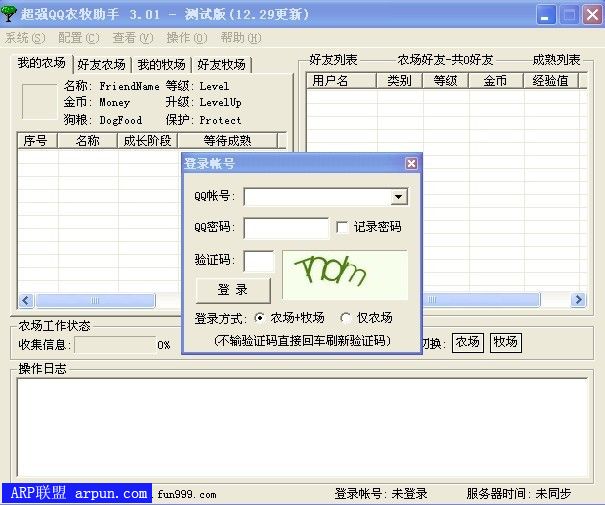Click the 好友列表 label

pyautogui.click(x=333, y=60)
